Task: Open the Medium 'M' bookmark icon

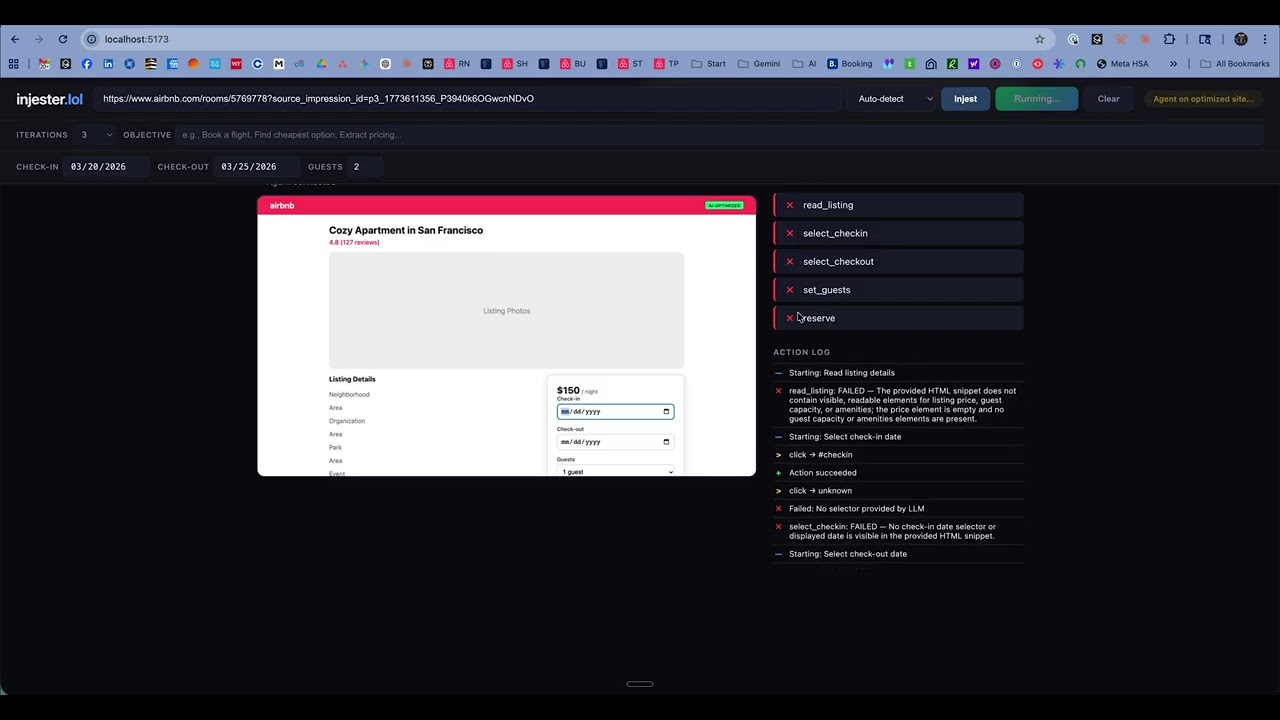Action: (x=278, y=64)
